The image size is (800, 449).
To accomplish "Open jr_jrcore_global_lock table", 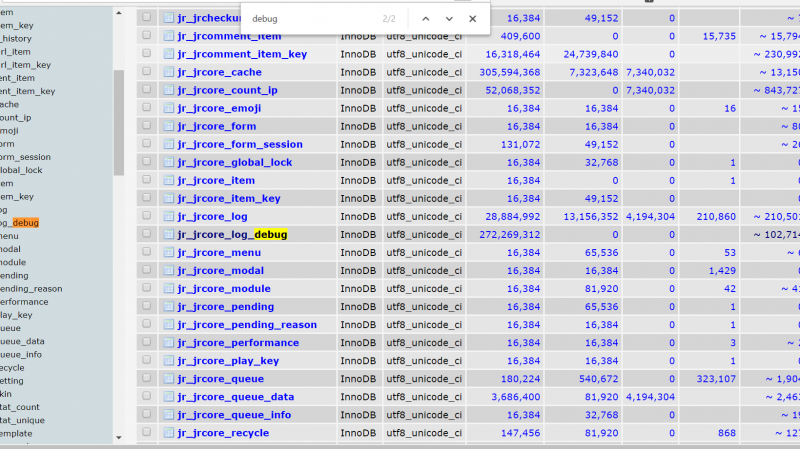I will pos(234,162).
